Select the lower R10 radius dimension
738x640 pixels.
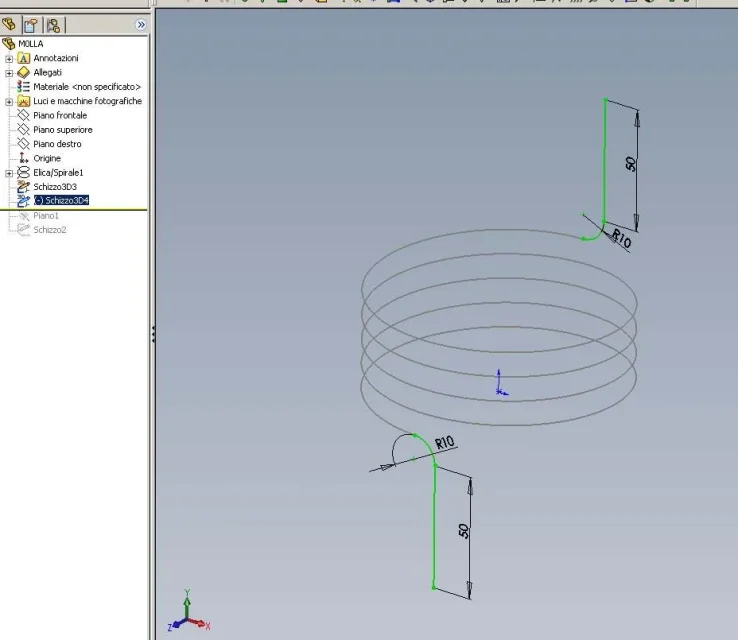pyautogui.click(x=444, y=442)
